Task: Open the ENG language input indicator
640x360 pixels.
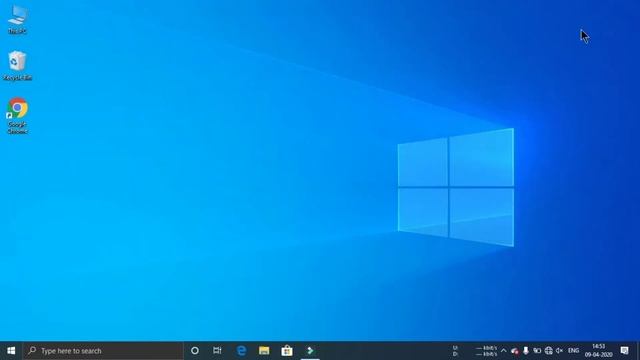Action: (x=573, y=351)
